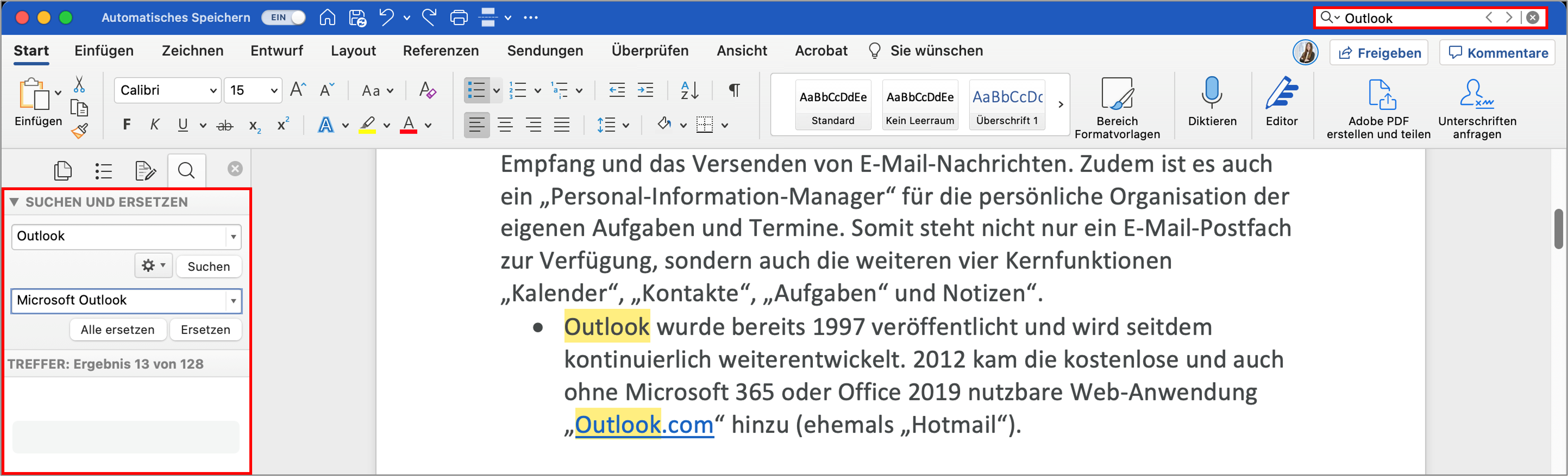
Task: Click the user profile picture
Action: (1305, 52)
